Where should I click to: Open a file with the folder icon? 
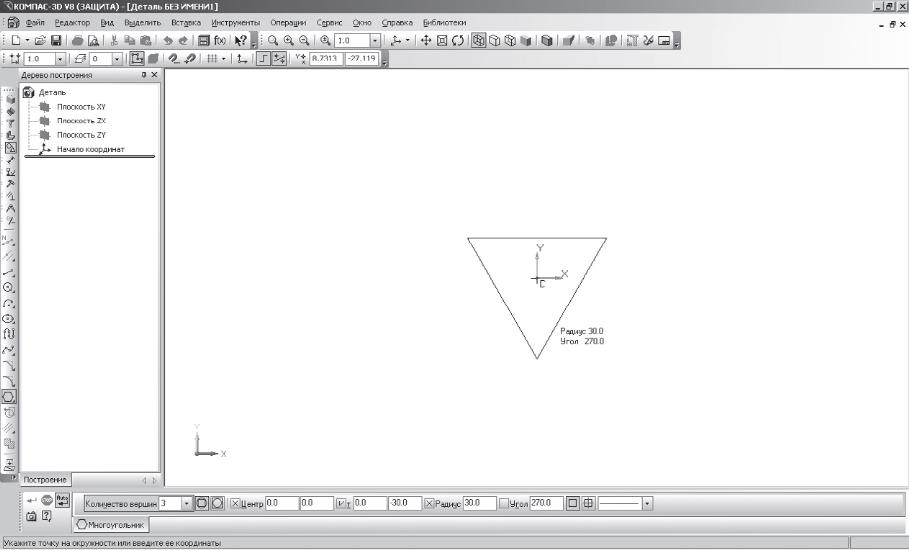(40, 41)
